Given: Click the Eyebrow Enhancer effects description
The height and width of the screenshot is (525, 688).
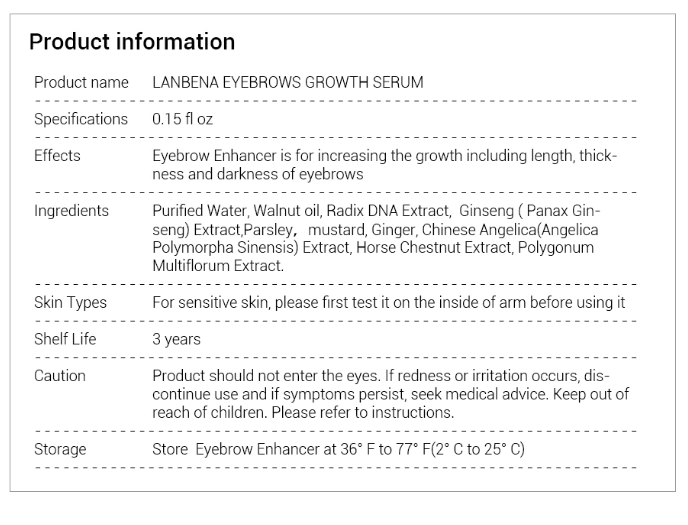Looking at the screenshot, I should coord(384,165).
